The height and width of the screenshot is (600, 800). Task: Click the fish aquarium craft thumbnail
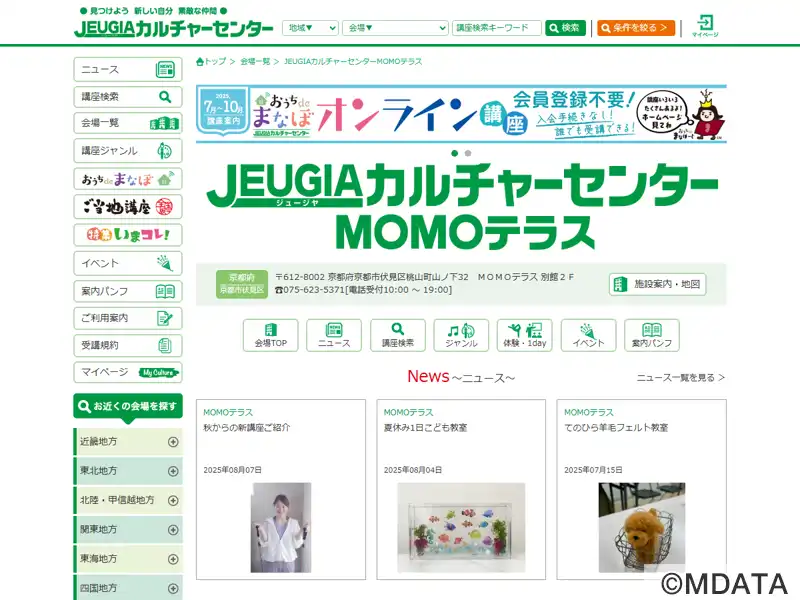(x=461, y=528)
